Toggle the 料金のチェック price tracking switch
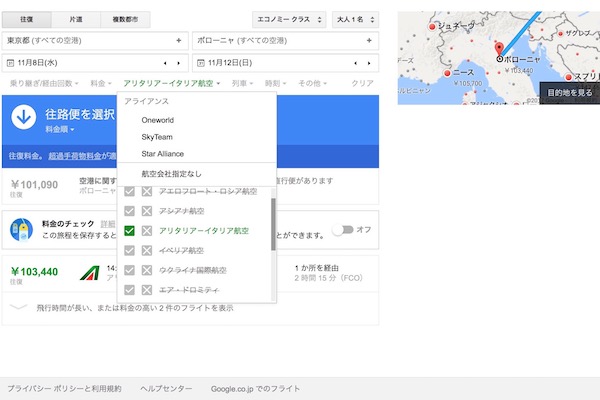This screenshot has width=600, height=400. (343, 230)
